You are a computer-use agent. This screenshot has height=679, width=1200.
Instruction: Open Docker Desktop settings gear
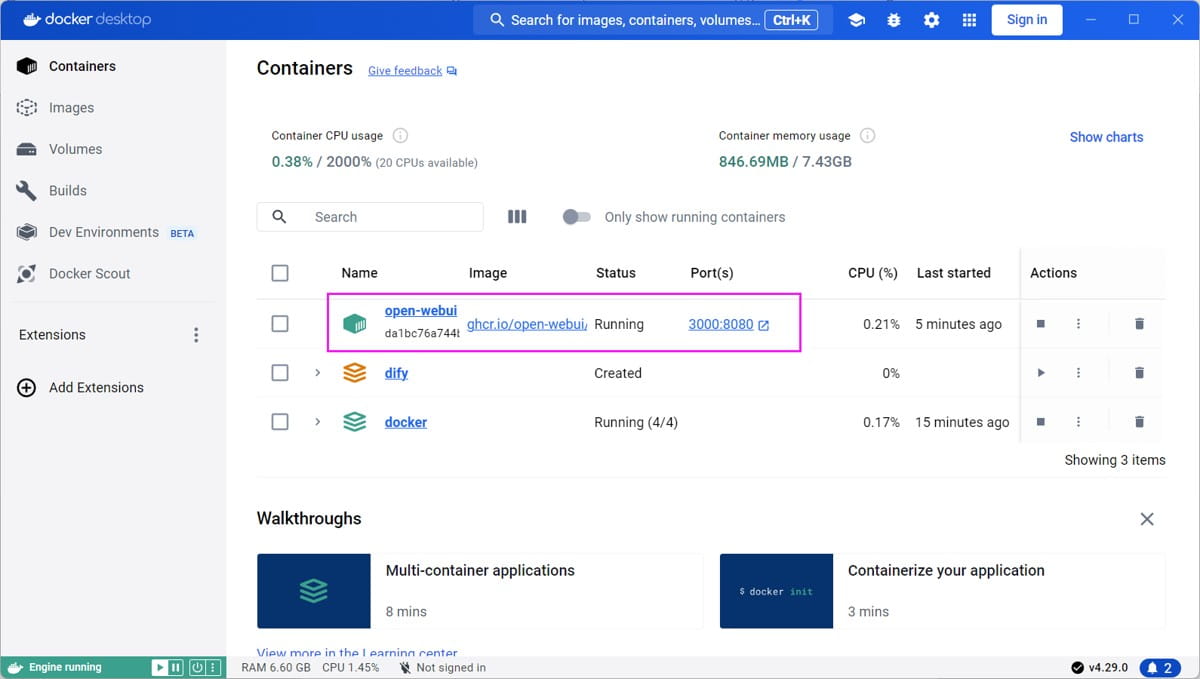[931, 20]
